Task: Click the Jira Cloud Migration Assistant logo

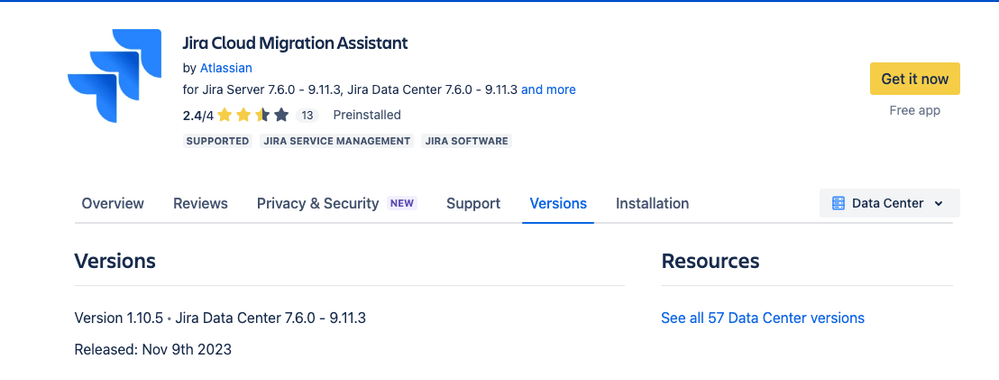Action: click(x=115, y=75)
